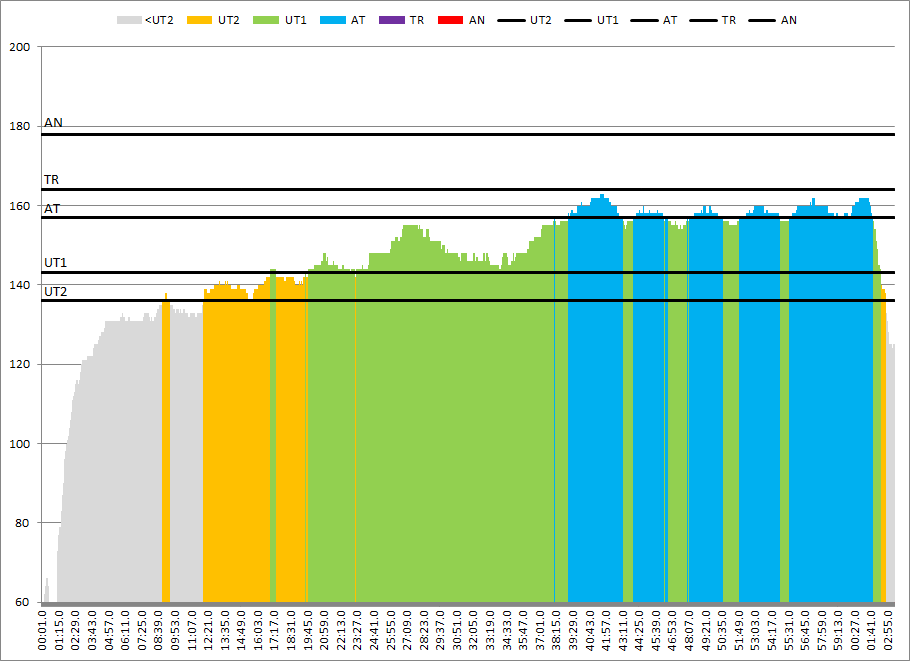Click the 200 value on the vertical axis
The width and height of the screenshot is (910, 661).
(x=20, y=47)
